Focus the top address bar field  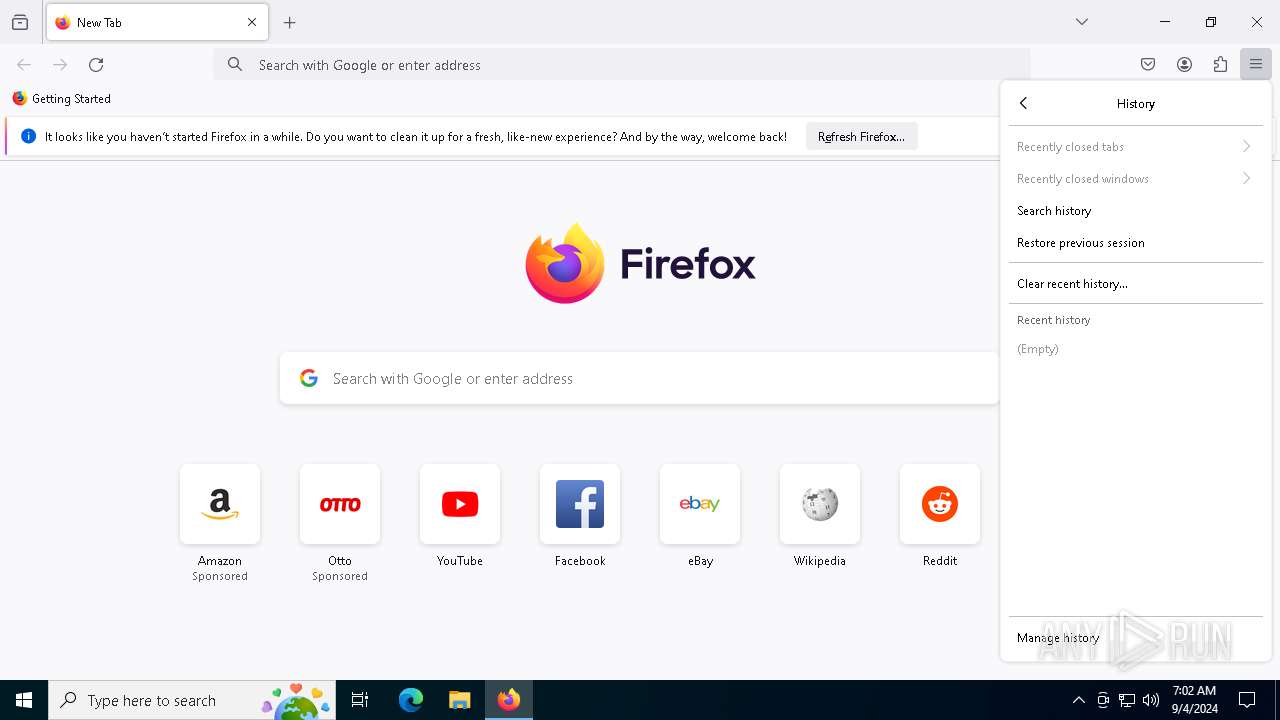[x=622, y=65]
